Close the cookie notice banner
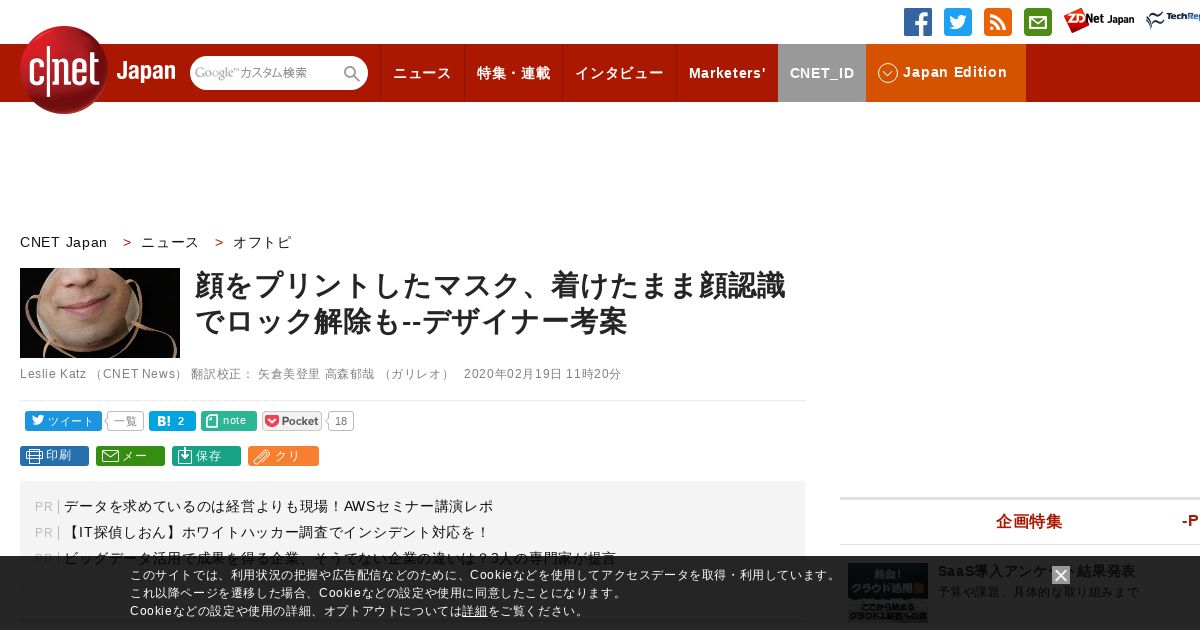The width and height of the screenshot is (1200, 630). click(x=1061, y=575)
